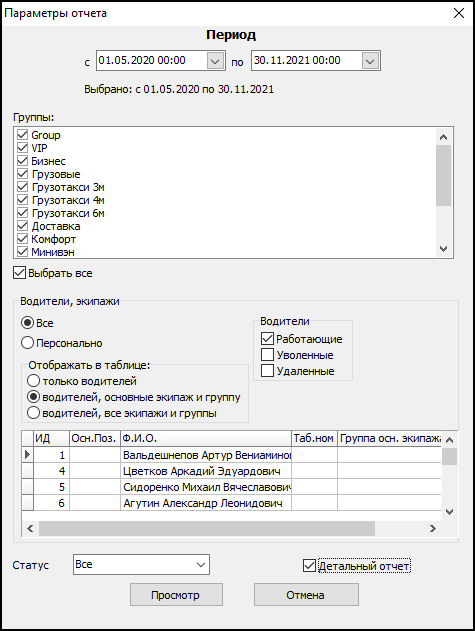The width and height of the screenshot is (475, 631).
Task: Select the Все radio button
Action: coord(27,323)
